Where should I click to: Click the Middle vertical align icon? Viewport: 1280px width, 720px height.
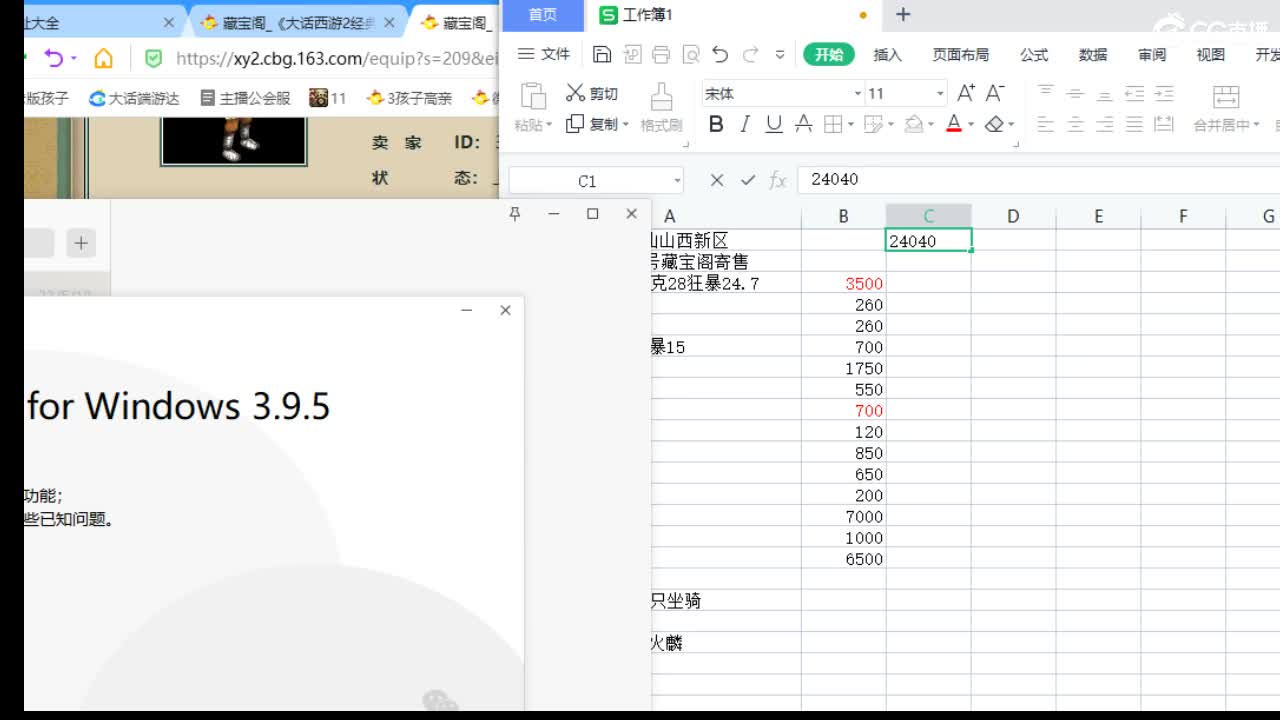1075,93
